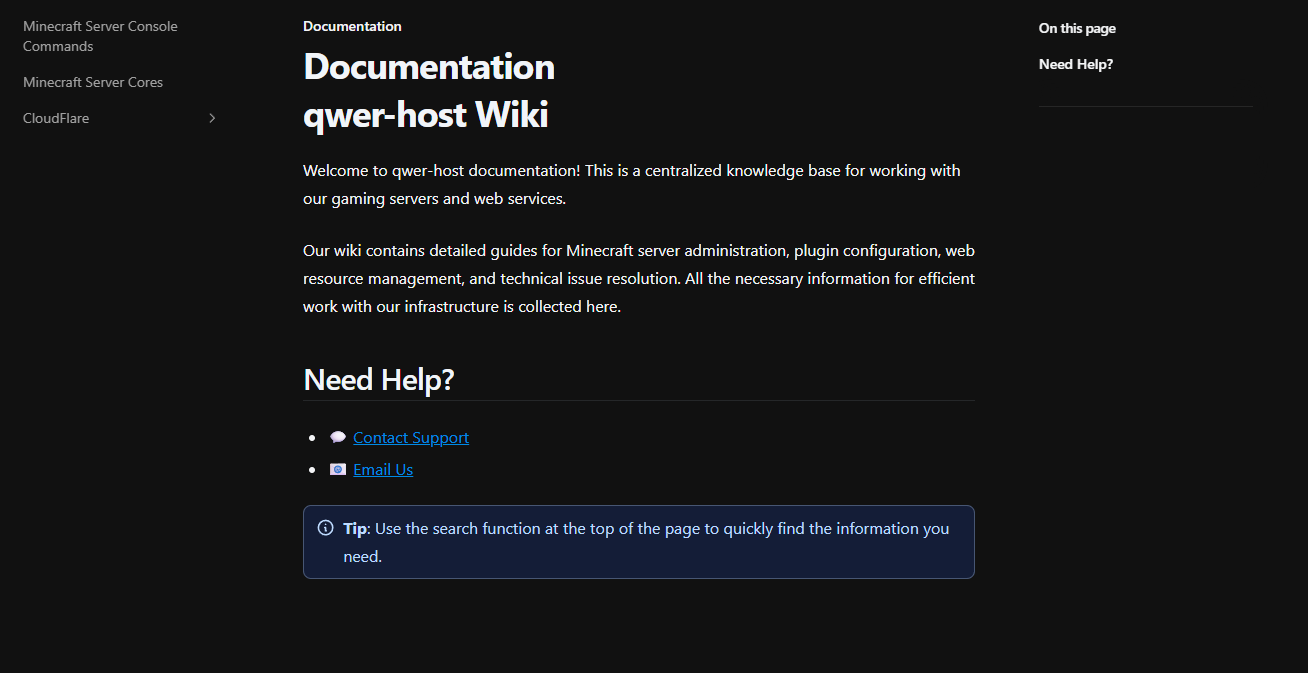Click the On this page header
The image size is (1308, 673).
coord(1077,28)
